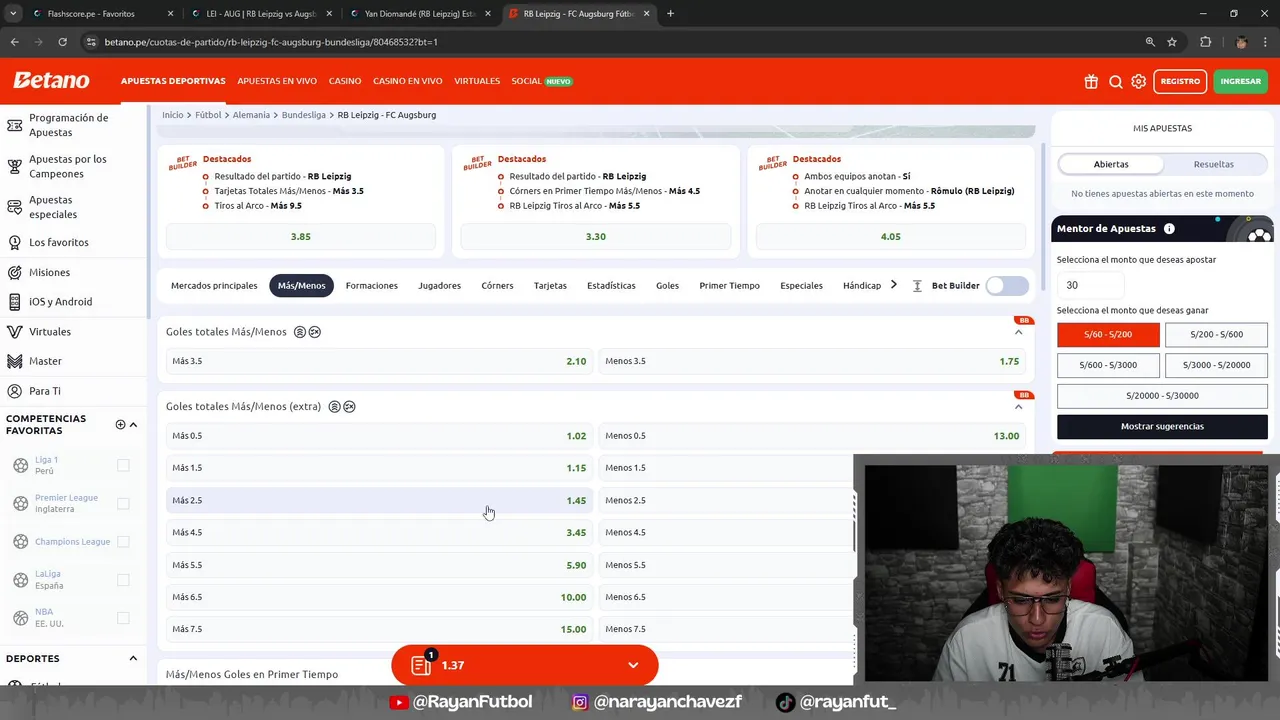Select S/60 - S/200 winnings range
1280x720 pixels.
(1108, 334)
